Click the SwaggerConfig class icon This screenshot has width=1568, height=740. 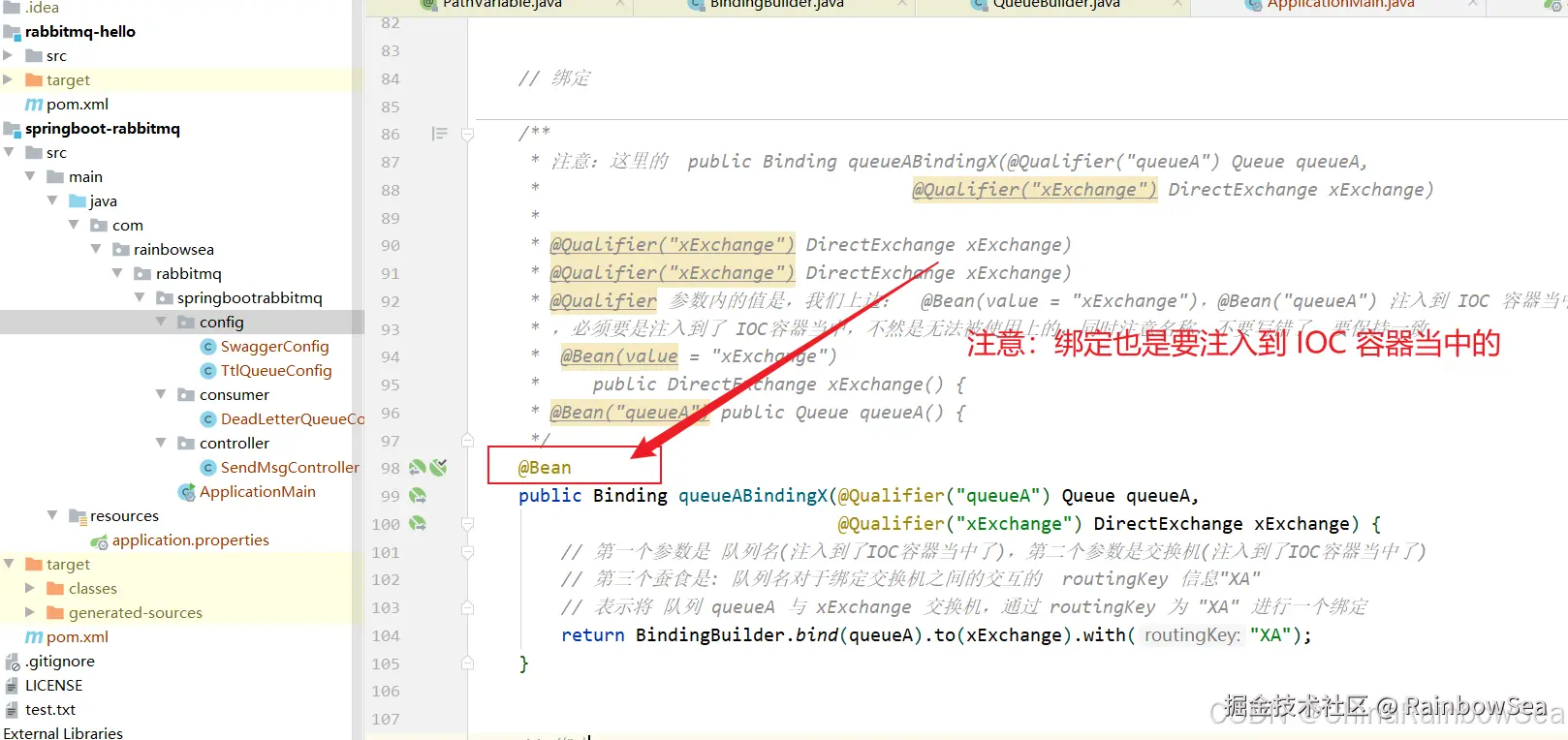tap(207, 347)
